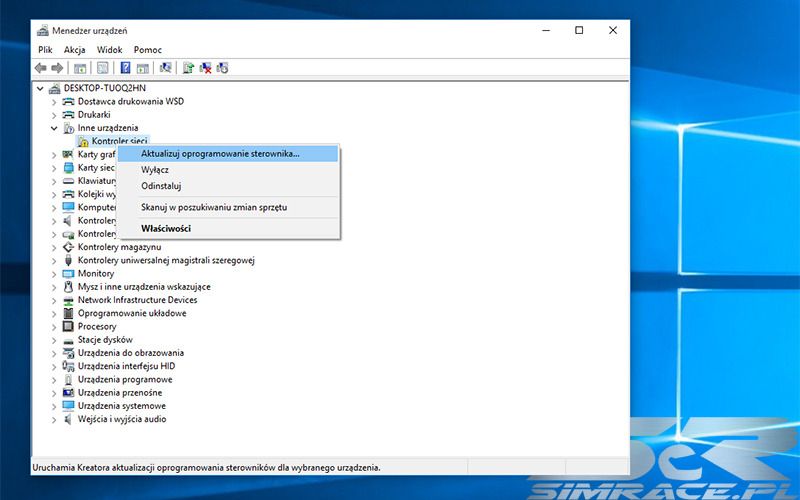Select Wejścia i wyjścia audio item
Screen dimensions: 800x500
[x=122, y=419]
